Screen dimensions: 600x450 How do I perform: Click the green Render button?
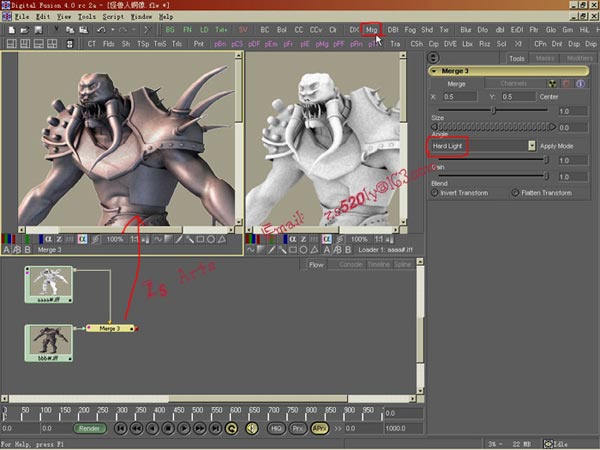pos(90,429)
